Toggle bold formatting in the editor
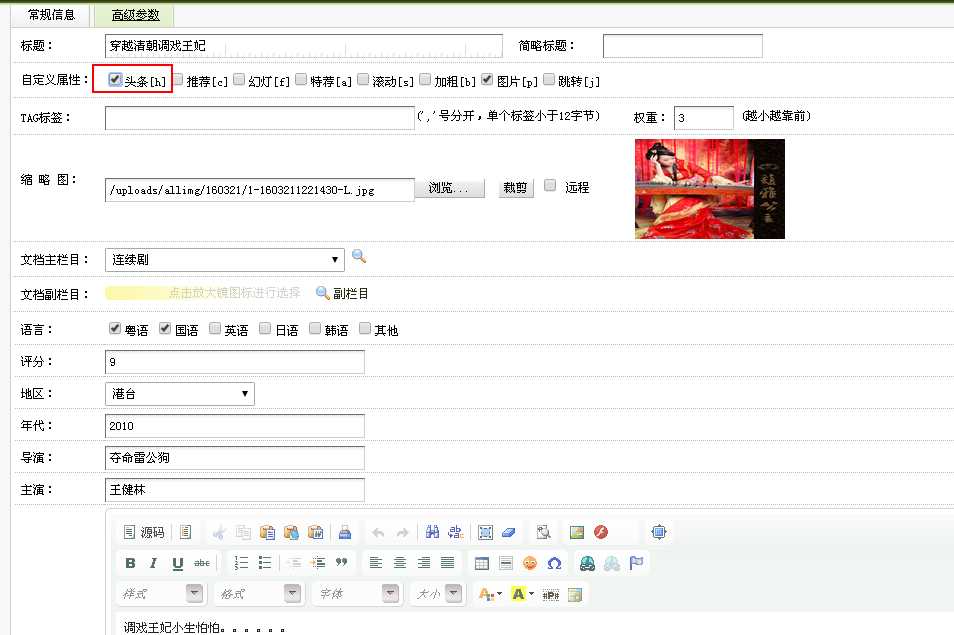This screenshot has height=635, width=954. (x=130, y=563)
